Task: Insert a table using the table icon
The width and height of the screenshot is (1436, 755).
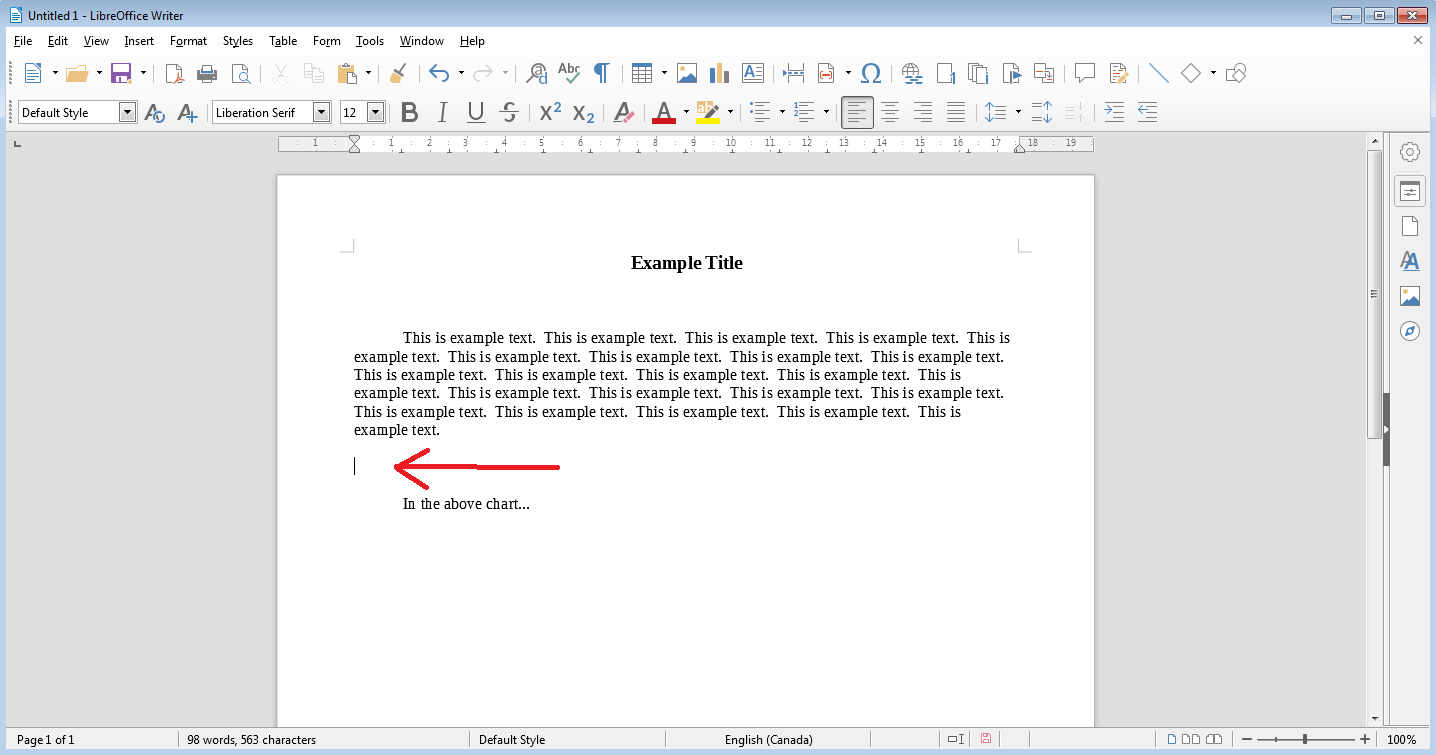Action: tap(642, 73)
